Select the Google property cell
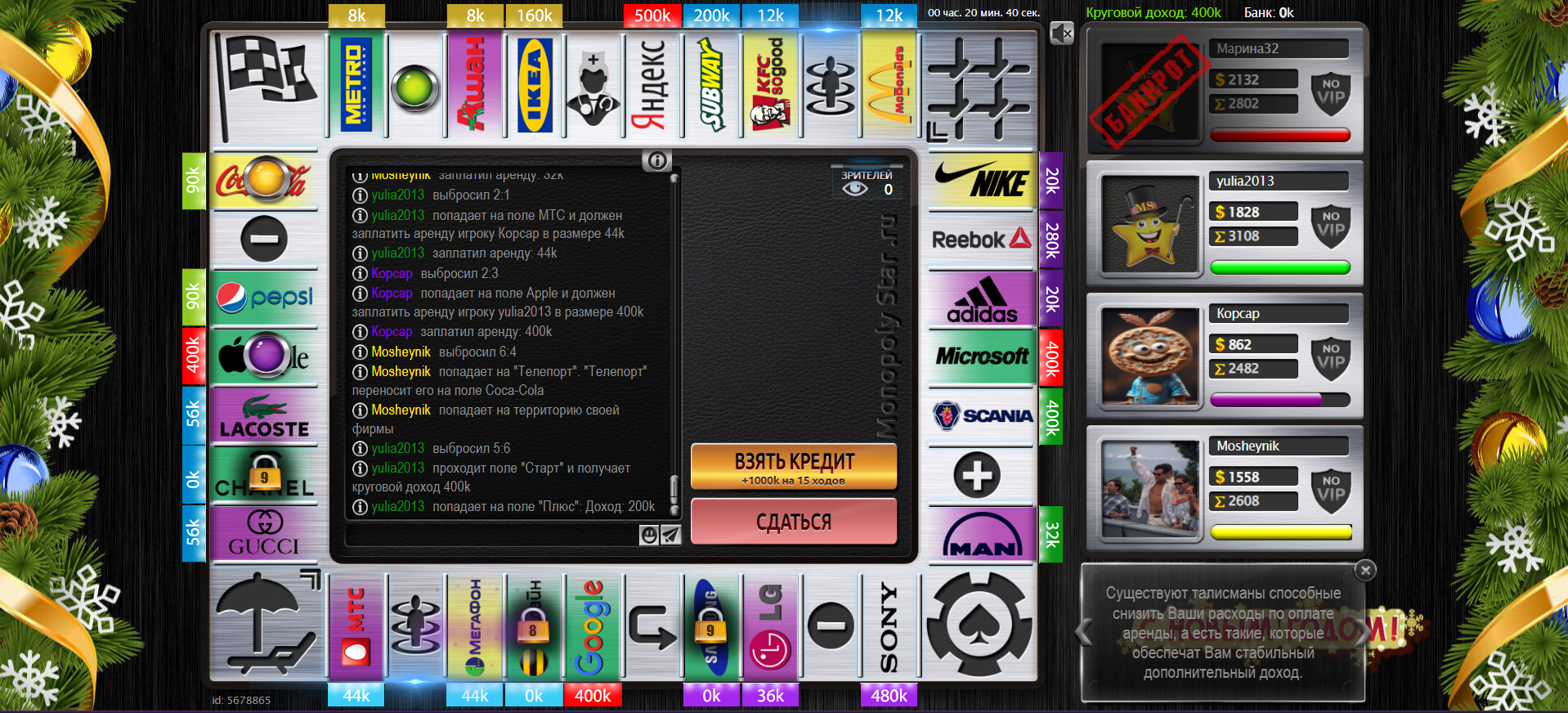1568x713 pixels. tap(594, 627)
